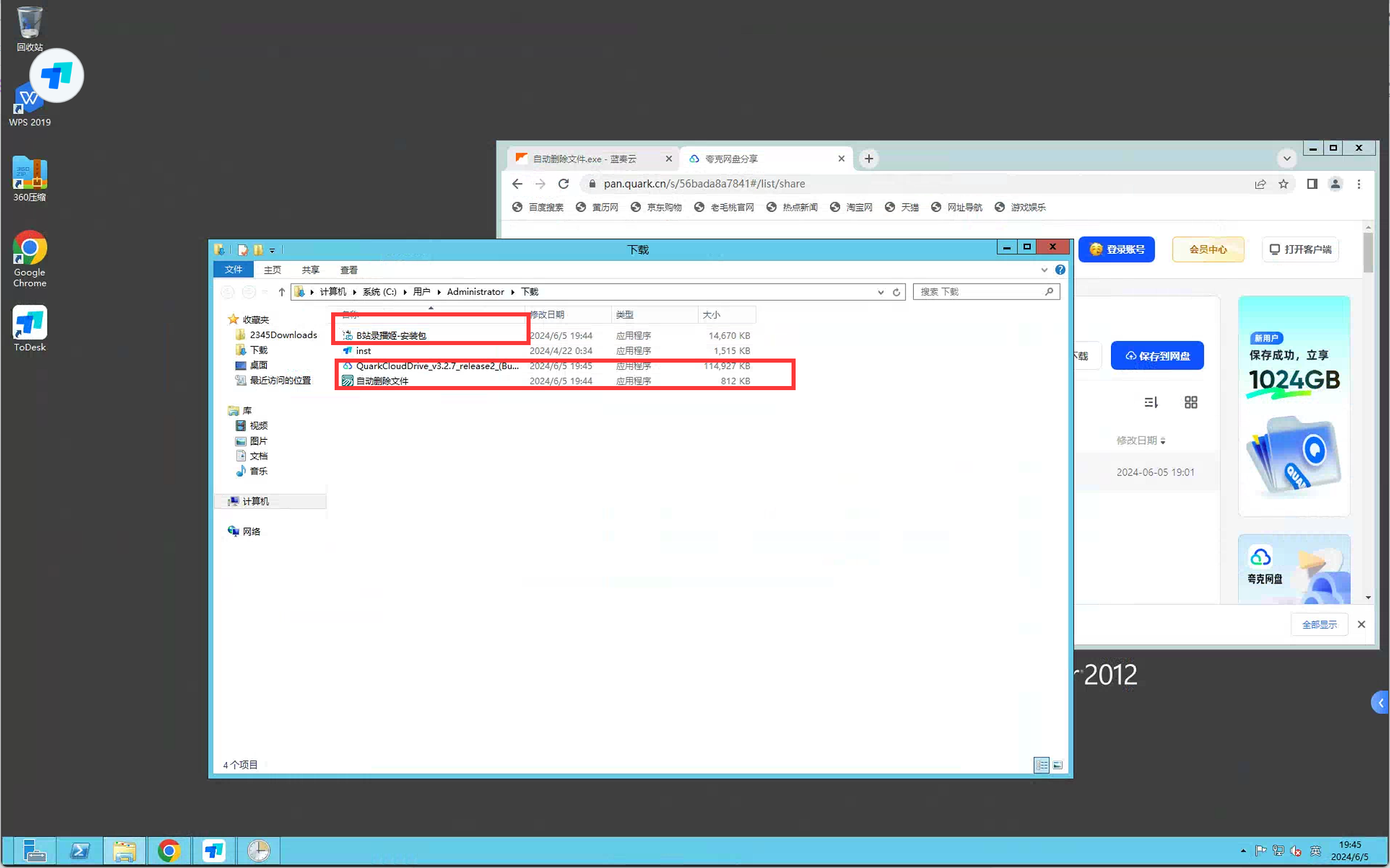Click the Chrome share page icon
Viewport: 1390px width, 868px height.
(x=1260, y=184)
